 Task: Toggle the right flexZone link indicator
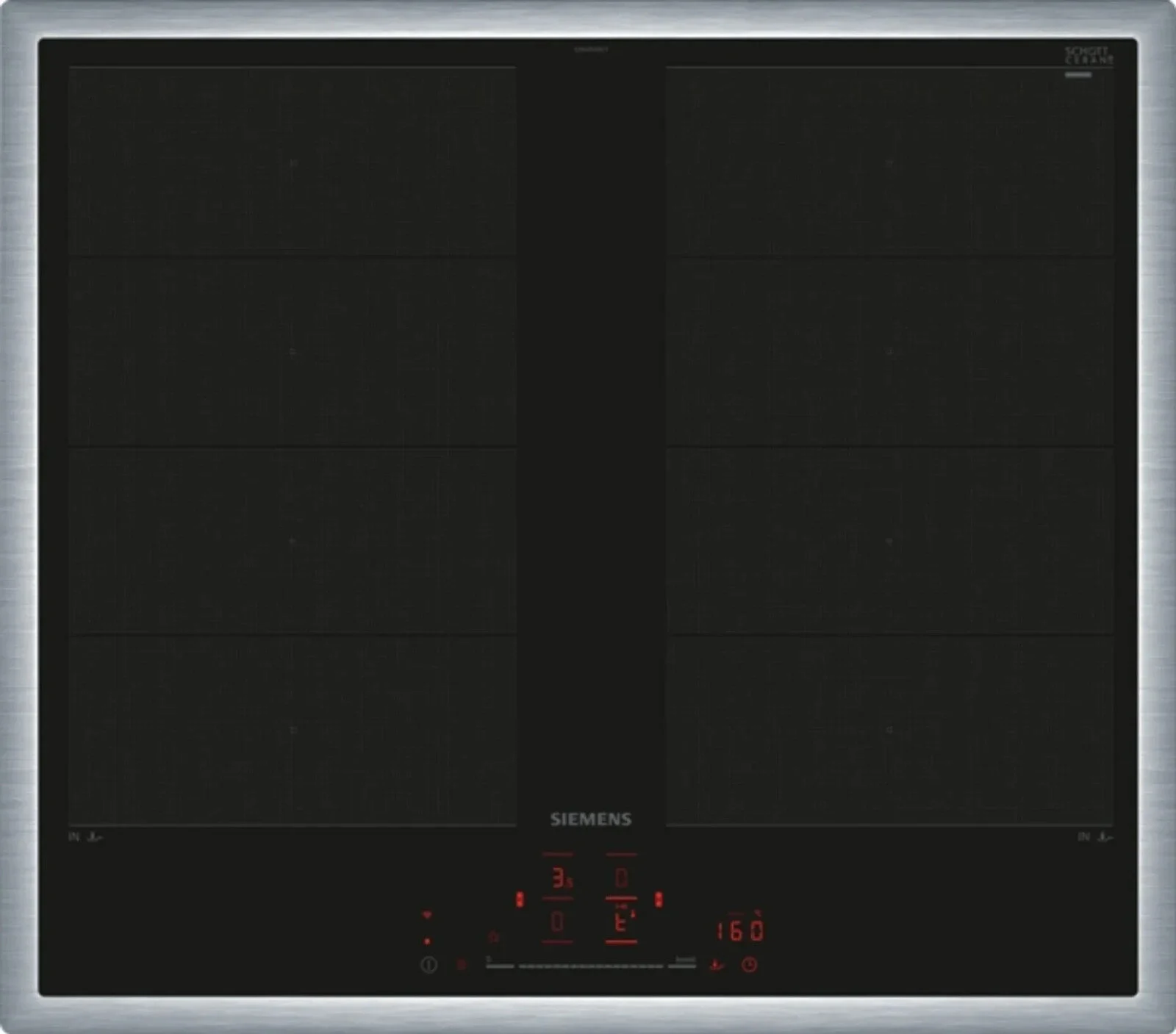659,900
